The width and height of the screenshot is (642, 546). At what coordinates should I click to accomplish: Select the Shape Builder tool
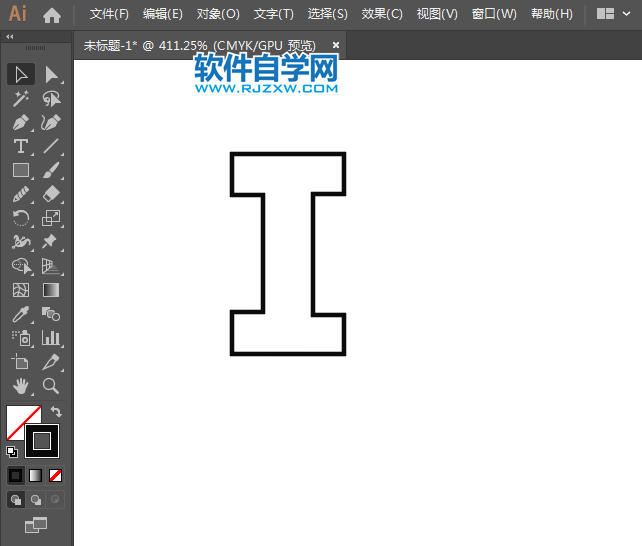[x=21, y=266]
